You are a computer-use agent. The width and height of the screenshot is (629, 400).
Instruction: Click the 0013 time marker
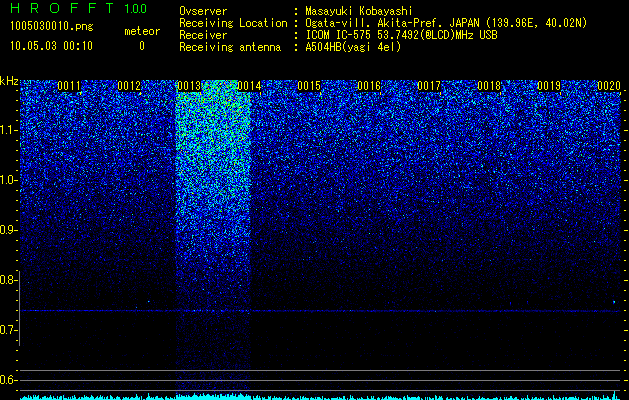point(189,86)
